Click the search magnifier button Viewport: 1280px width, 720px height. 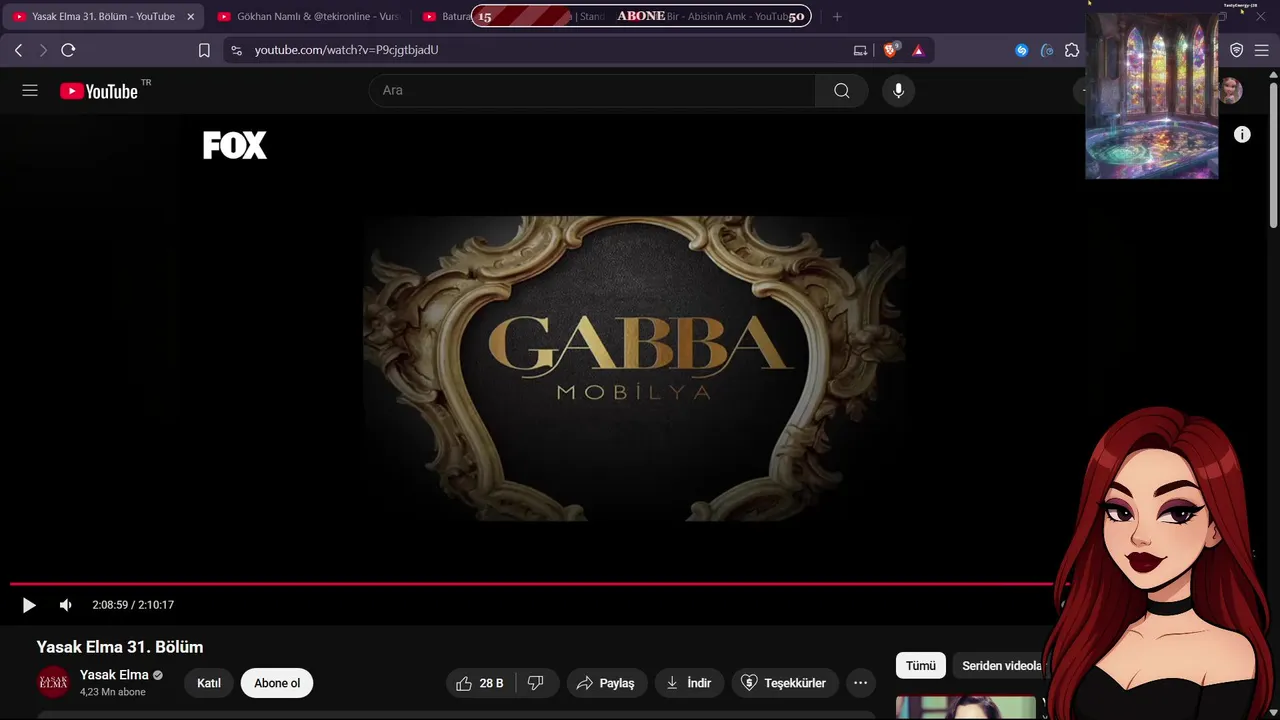pos(842,91)
